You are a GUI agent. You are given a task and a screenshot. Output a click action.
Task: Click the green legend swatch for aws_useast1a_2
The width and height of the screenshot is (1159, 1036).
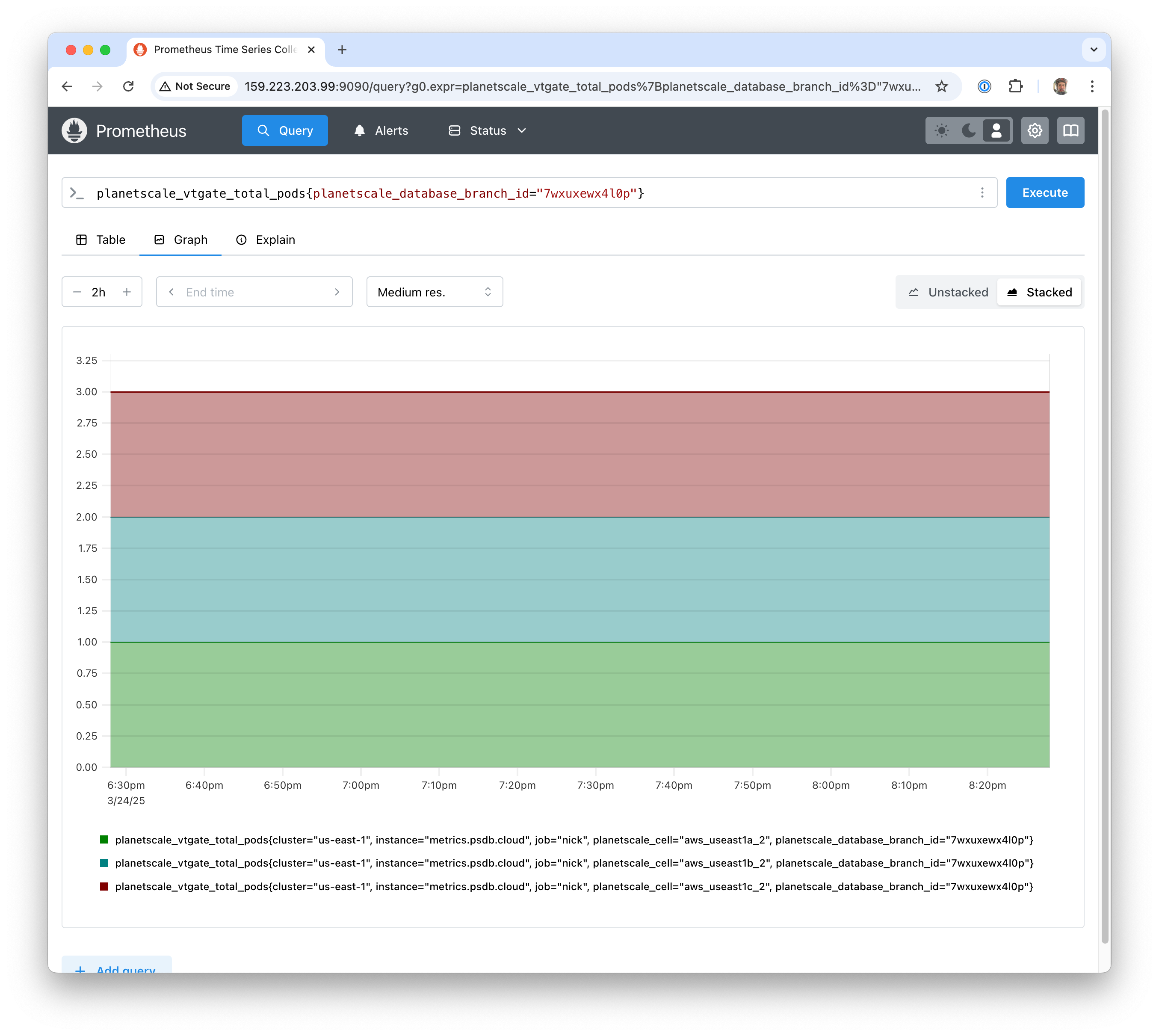point(103,839)
